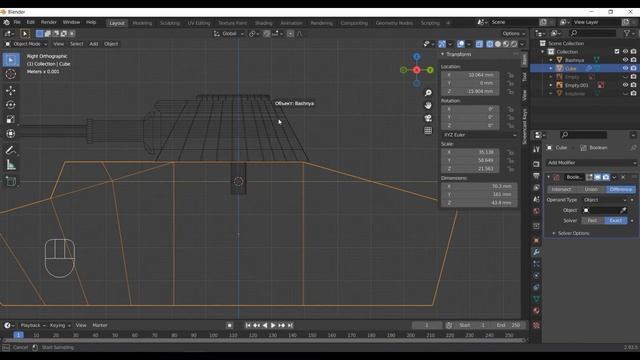The height and width of the screenshot is (360, 640).
Task: Open the Edit menu
Action: [31, 22]
